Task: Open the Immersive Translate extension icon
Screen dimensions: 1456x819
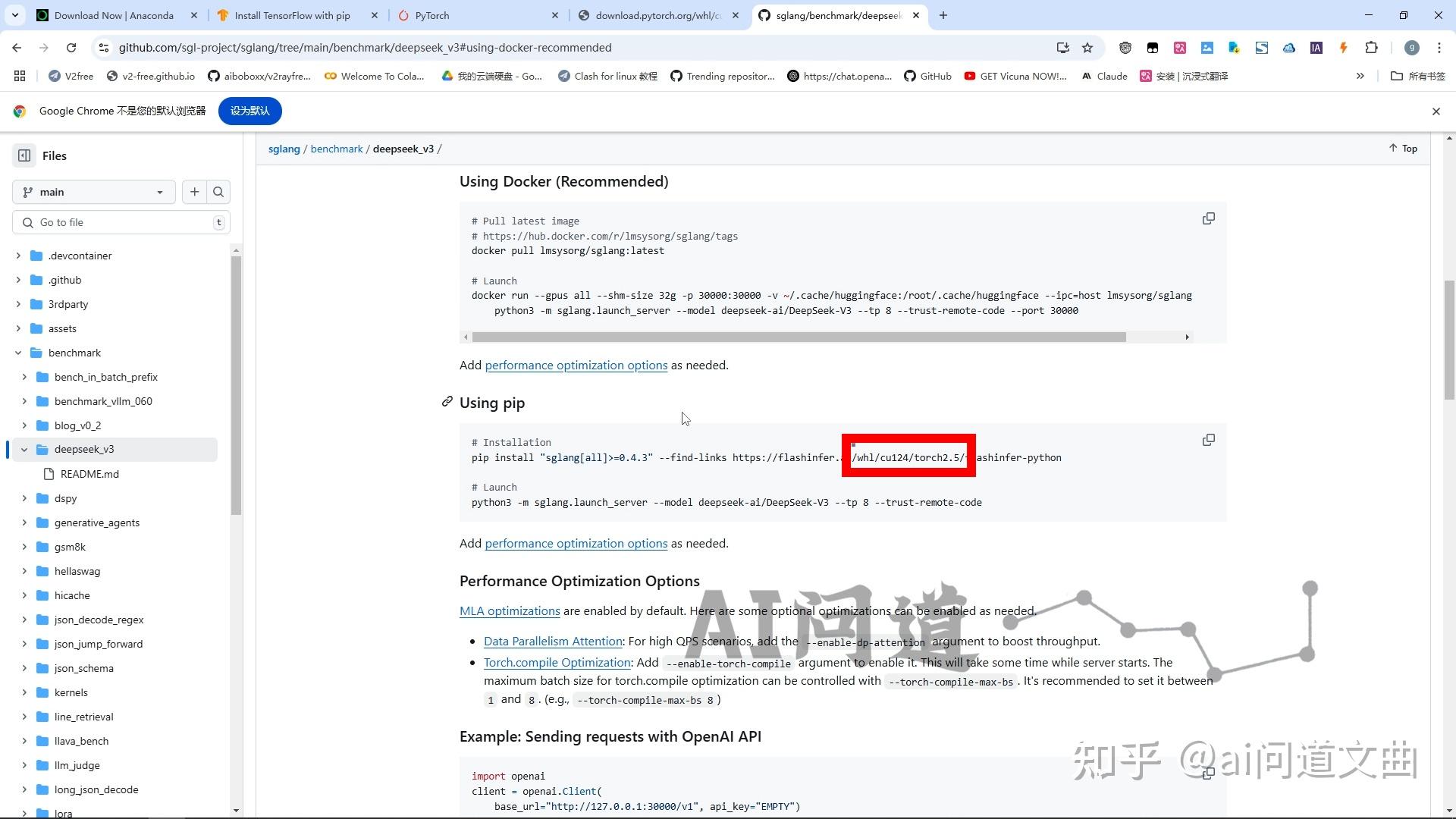Action: (1180, 47)
